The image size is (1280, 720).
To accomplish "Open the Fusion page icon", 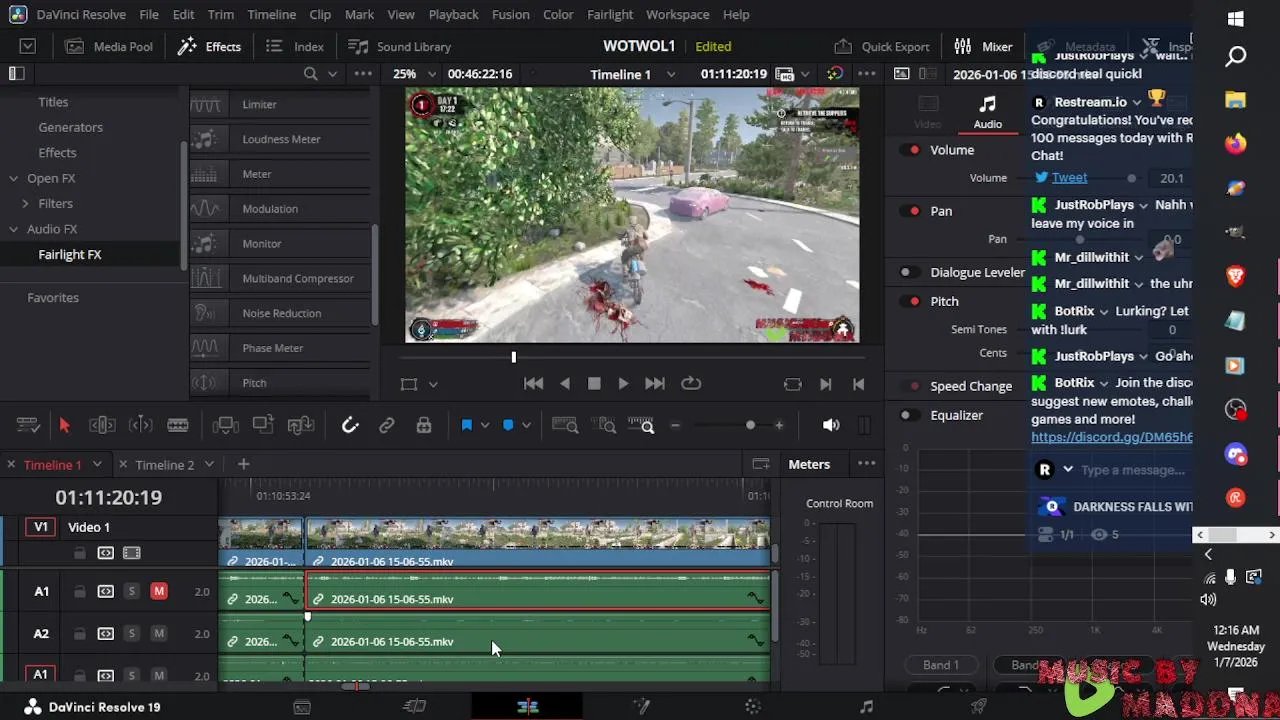I will coord(641,707).
